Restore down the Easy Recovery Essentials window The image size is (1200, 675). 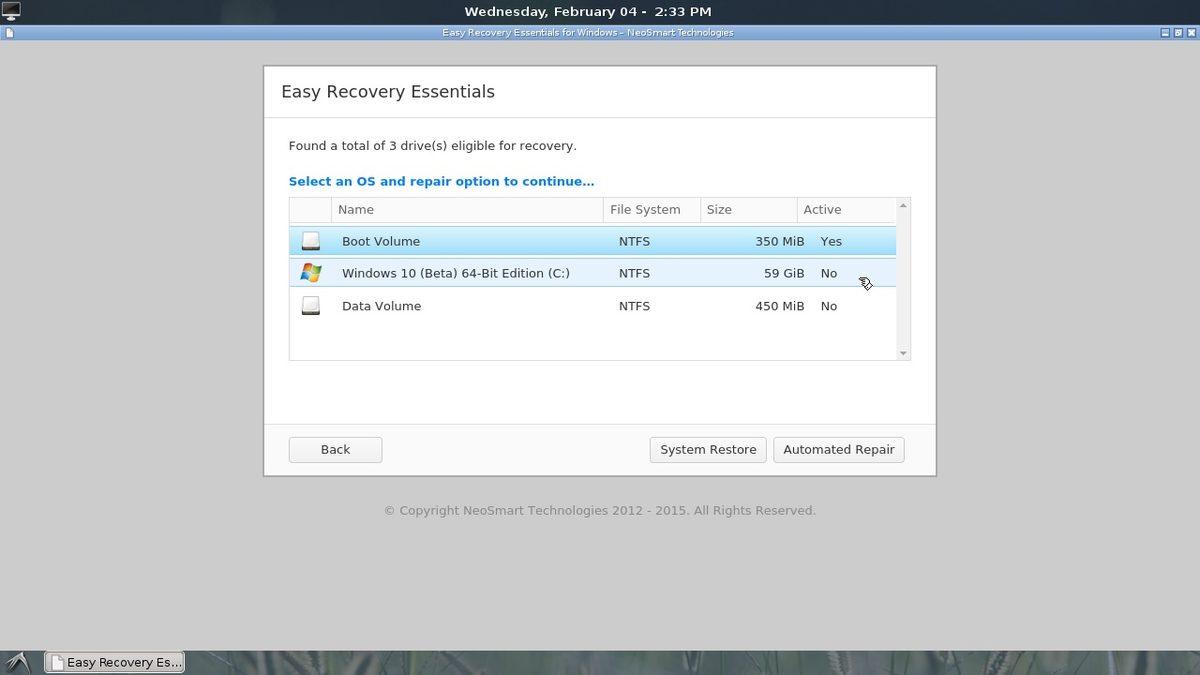click(1177, 33)
